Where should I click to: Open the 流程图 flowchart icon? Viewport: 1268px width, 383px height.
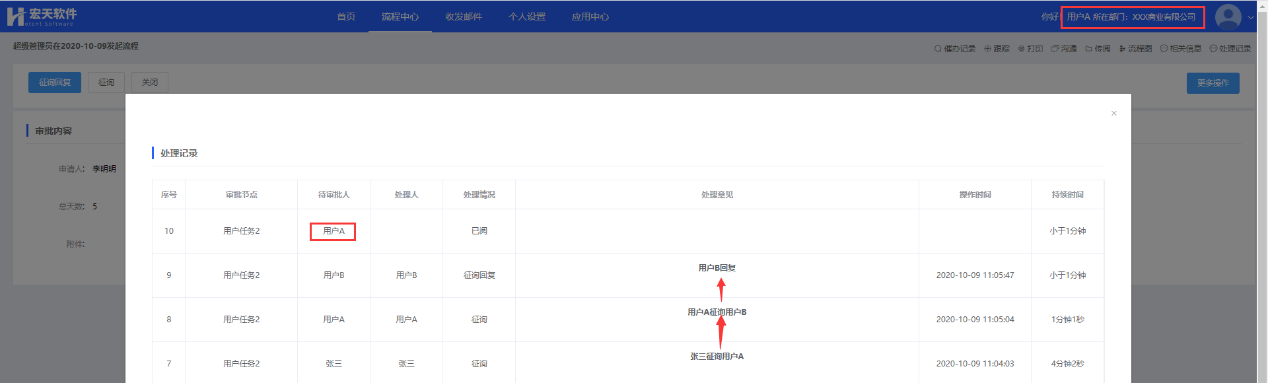click(x=1122, y=48)
